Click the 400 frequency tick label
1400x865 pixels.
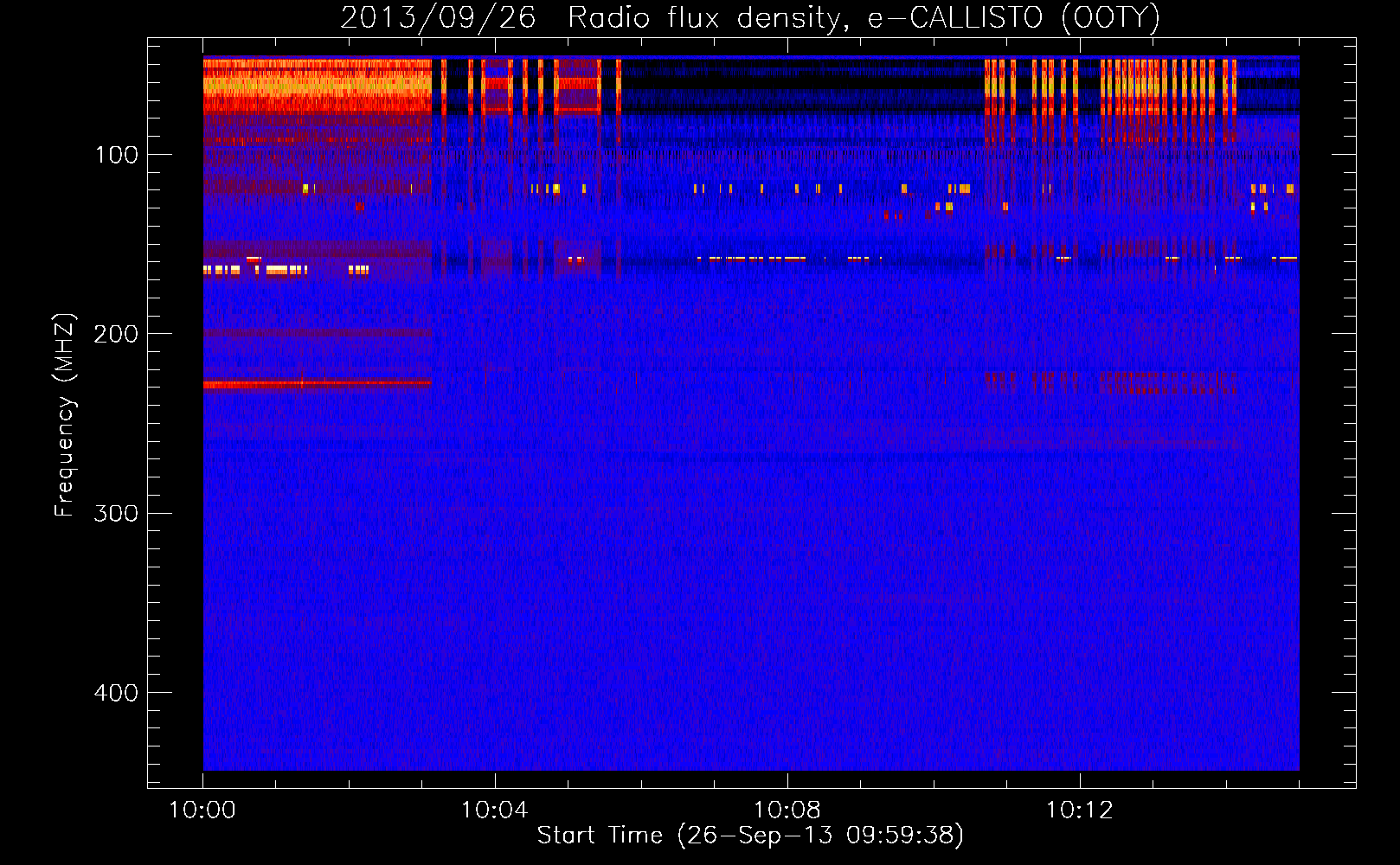click(x=116, y=693)
